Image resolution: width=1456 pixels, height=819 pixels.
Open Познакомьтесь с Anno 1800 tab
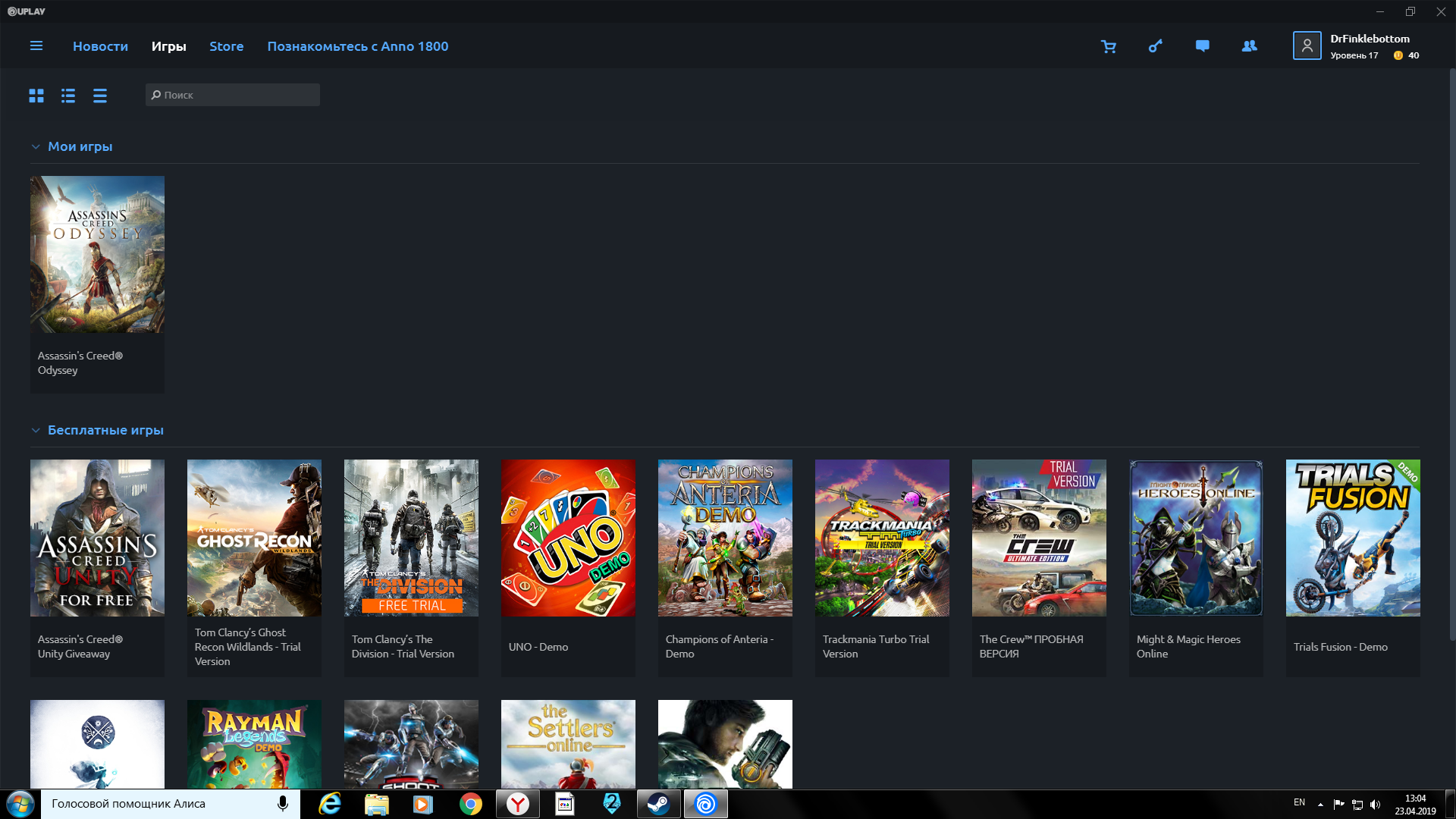pyautogui.click(x=357, y=46)
